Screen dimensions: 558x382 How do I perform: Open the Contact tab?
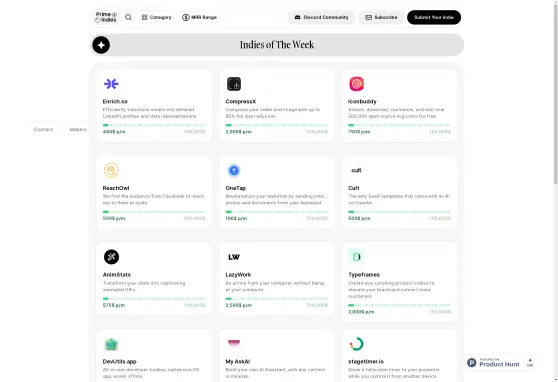click(43, 129)
